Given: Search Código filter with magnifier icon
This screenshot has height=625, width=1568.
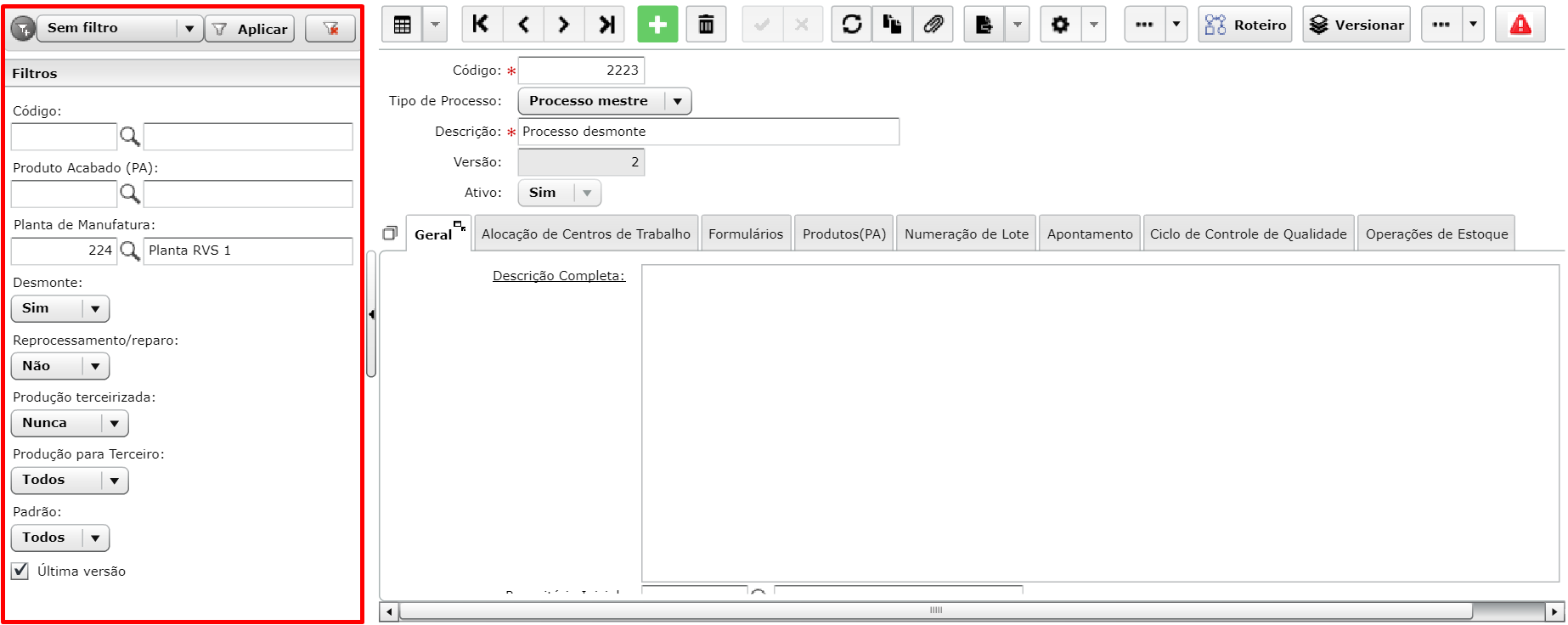Looking at the screenshot, I should coord(130,136).
